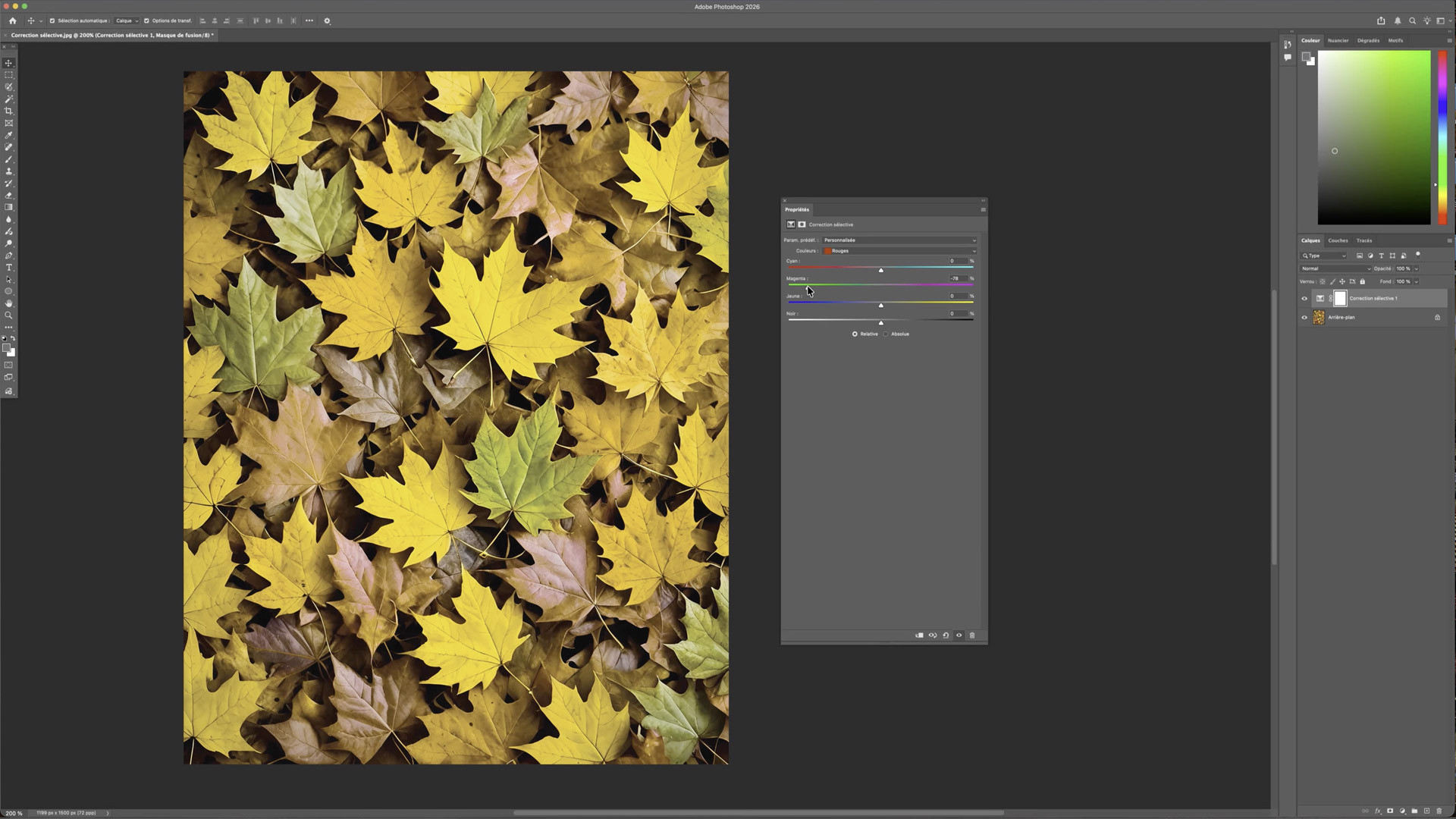Click lock all icon in Verrou row
Viewport: 1456px width, 819px height.
1363,281
